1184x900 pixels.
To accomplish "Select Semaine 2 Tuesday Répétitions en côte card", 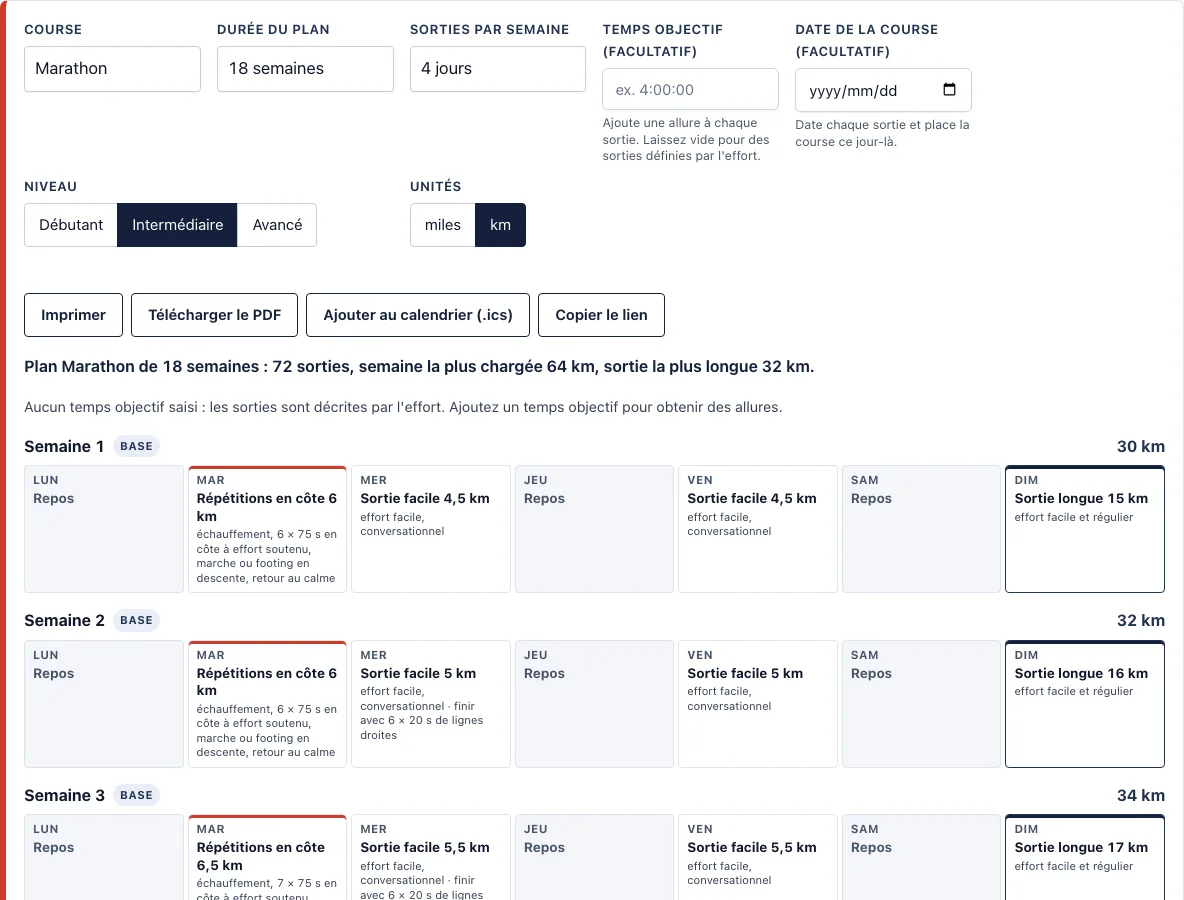I will 267,704.
